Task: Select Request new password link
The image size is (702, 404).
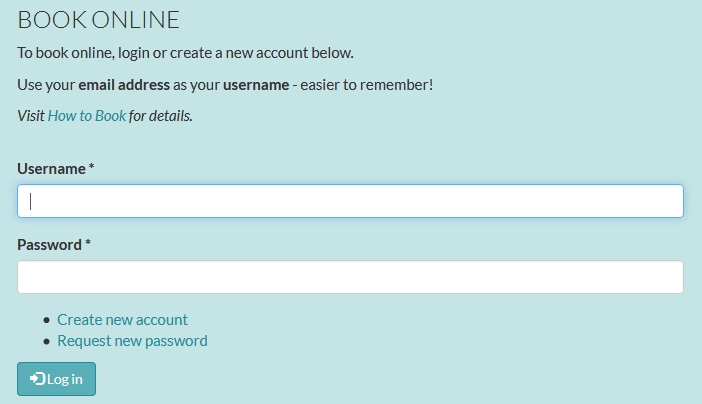Action: coord(132,341)
